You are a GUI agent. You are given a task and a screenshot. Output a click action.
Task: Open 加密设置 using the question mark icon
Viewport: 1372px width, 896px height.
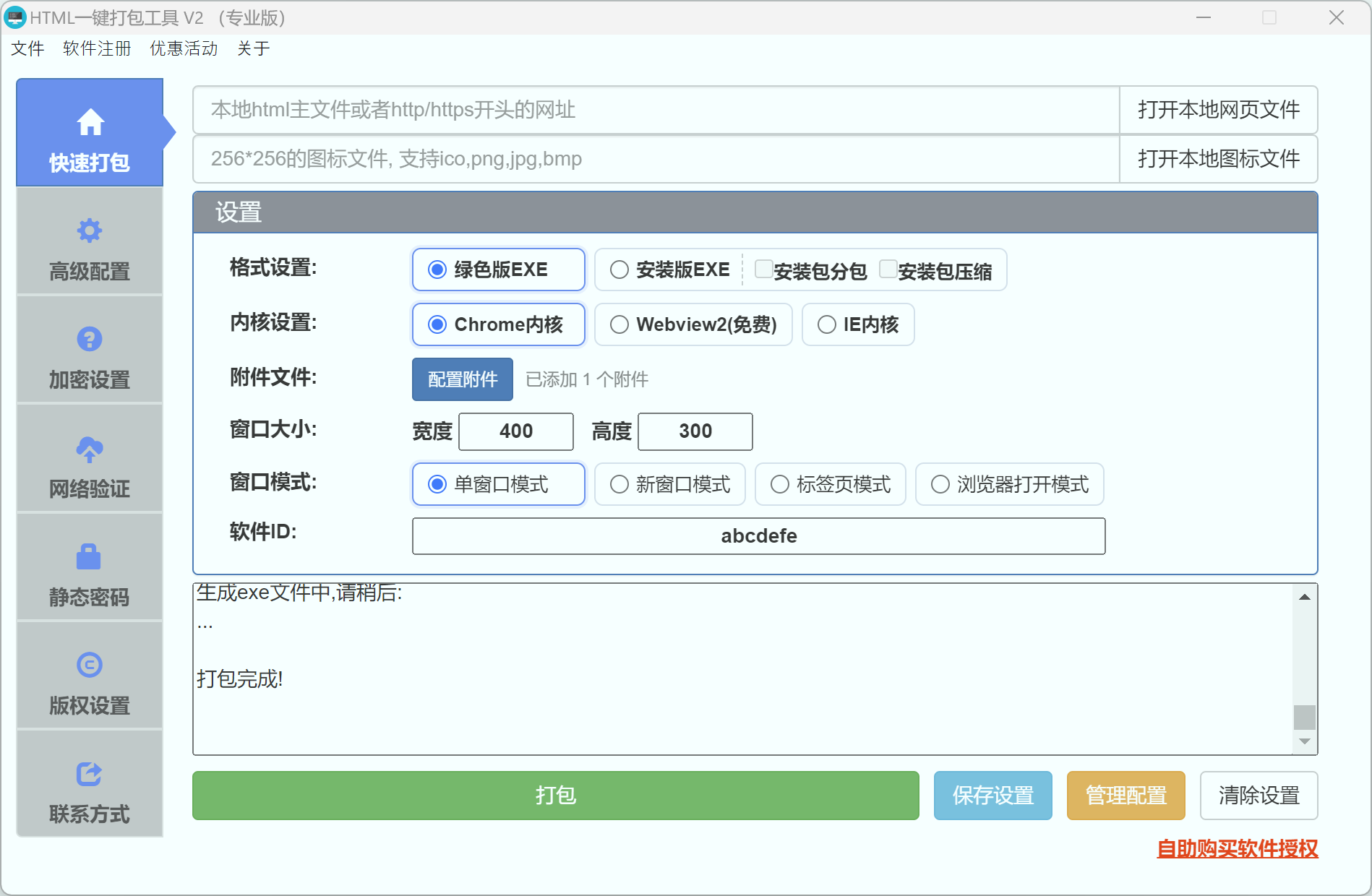click(90, 338)
